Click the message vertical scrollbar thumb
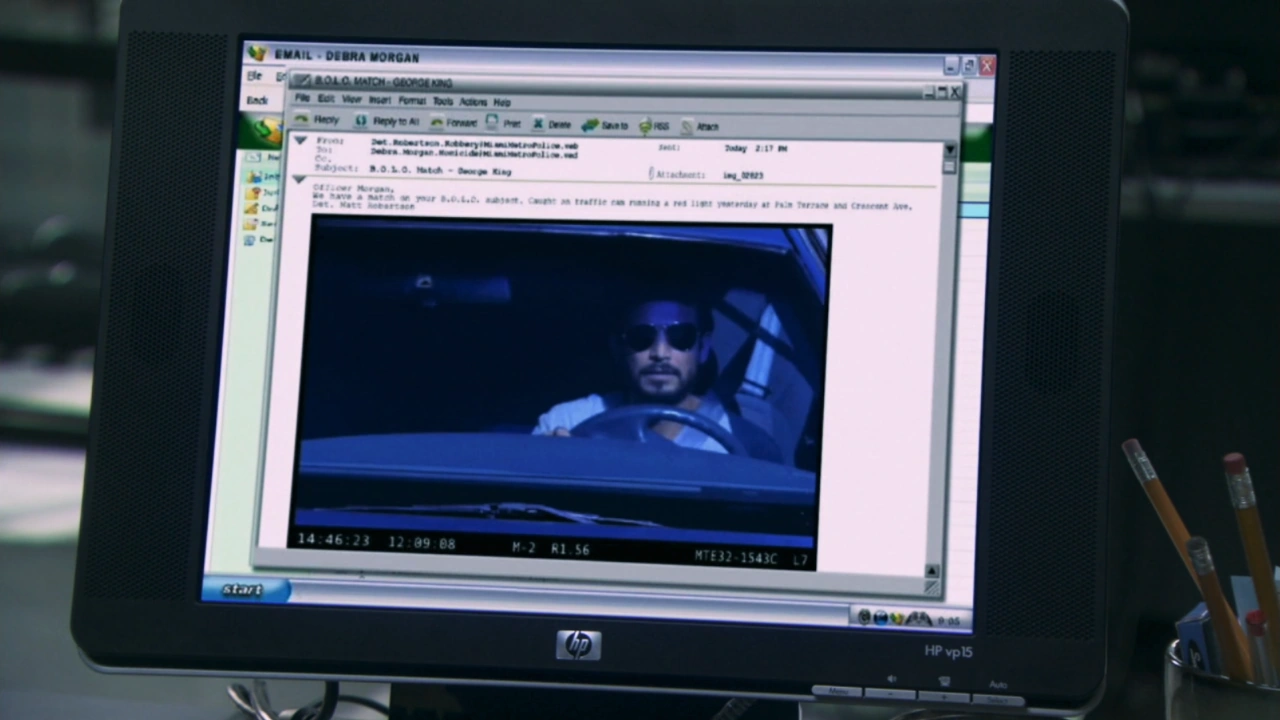 coord(949,167)
